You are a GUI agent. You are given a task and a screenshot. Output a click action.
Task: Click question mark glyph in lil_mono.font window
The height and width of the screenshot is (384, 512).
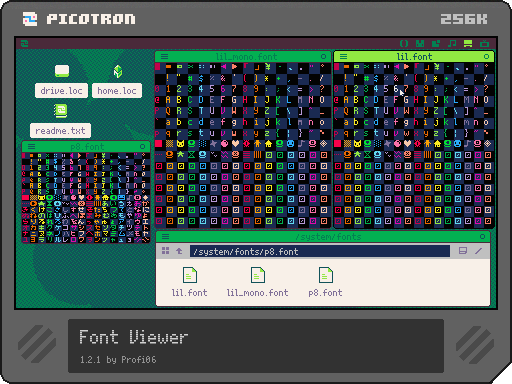click(x=322, y=89)
